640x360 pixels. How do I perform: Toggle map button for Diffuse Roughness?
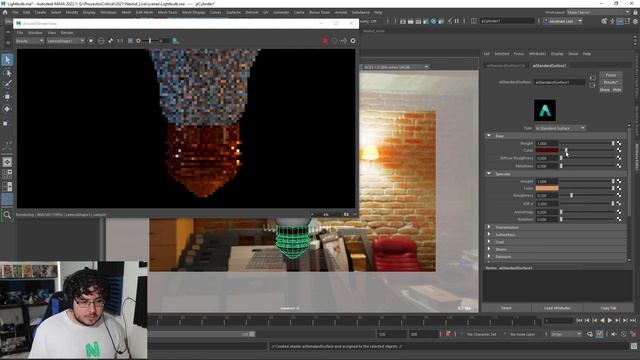pyautogui.click(x=619, y=158)
